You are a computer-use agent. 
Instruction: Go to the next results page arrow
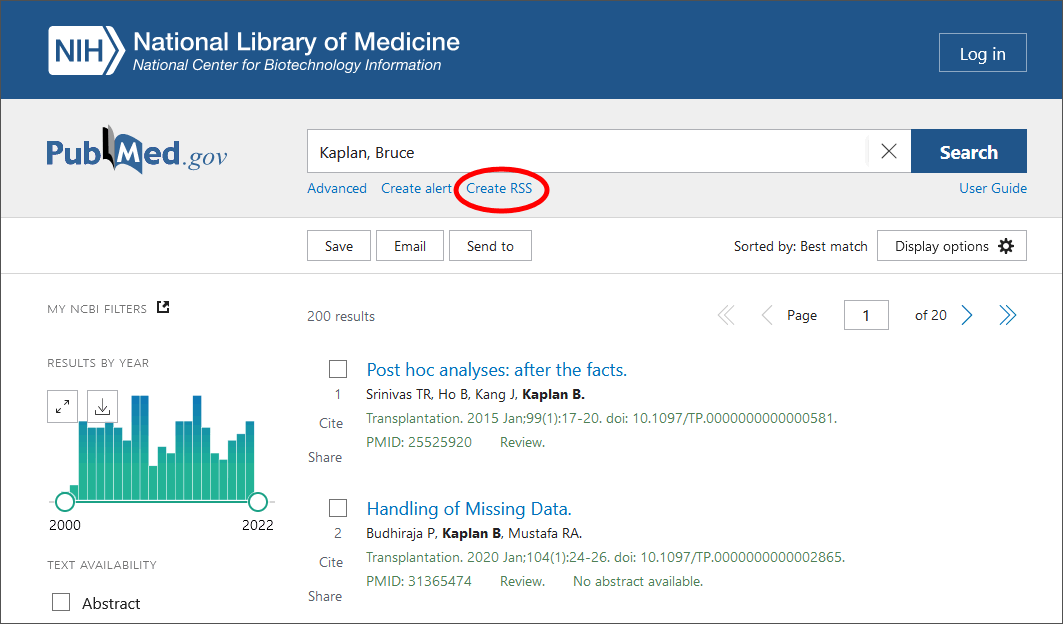click(967, 315)
